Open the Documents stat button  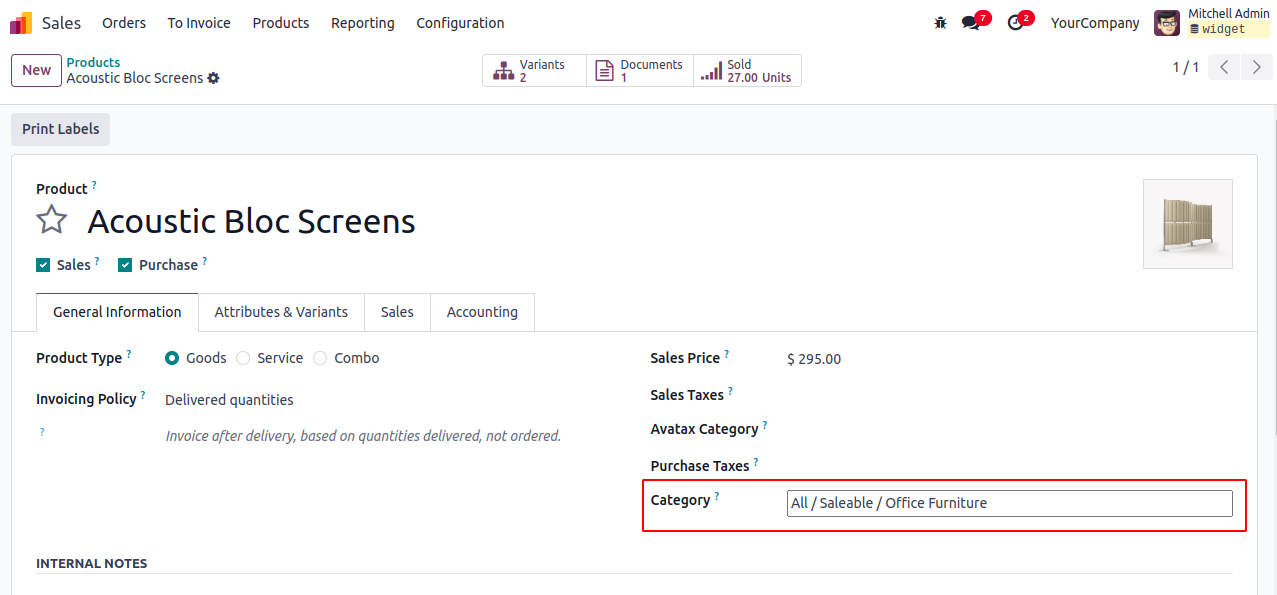click(640, 71)
